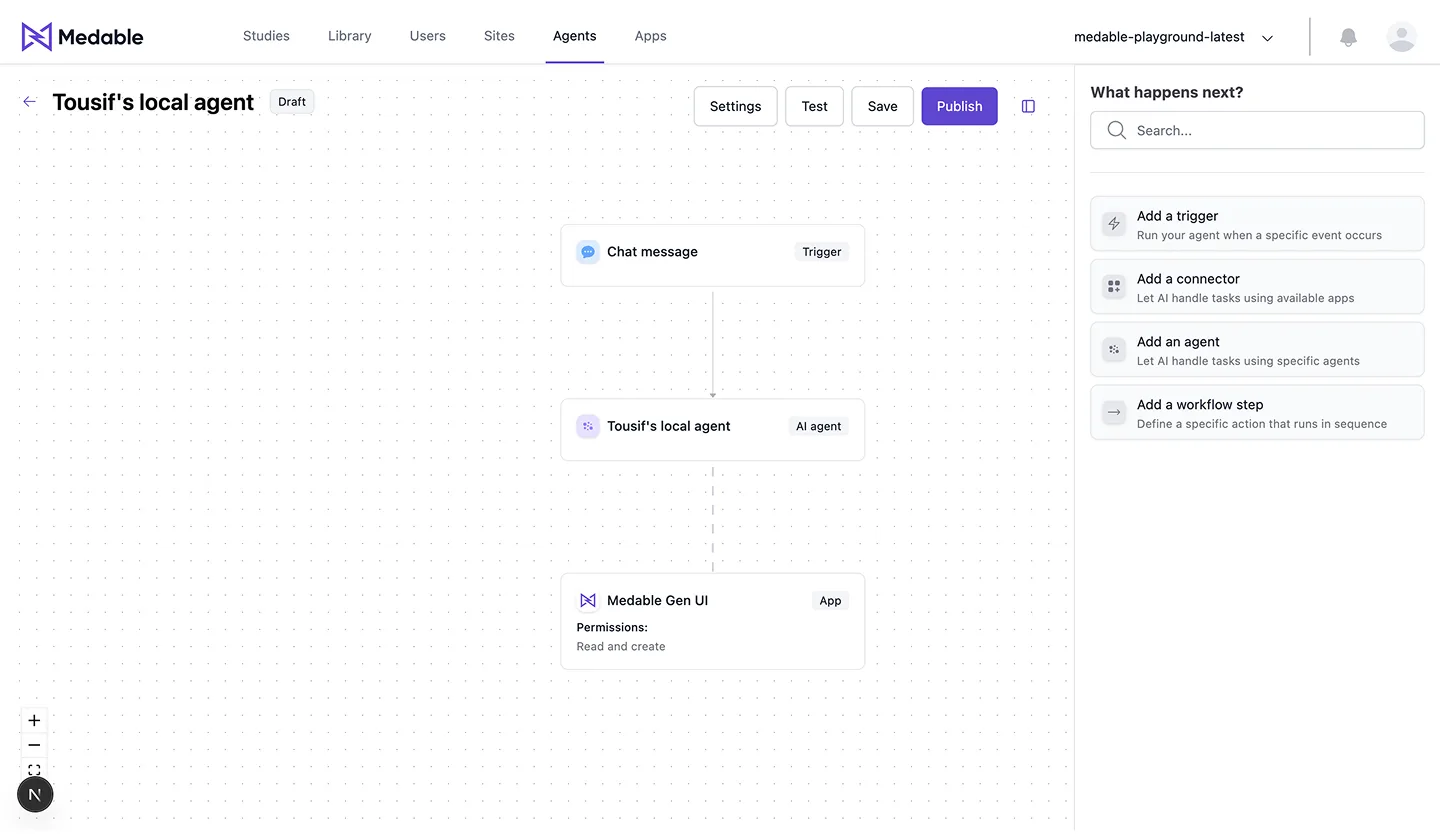This screenshot has width=1440, height=840.
Task: Click the Tousif's local agent page title
Action: point(153,102)
